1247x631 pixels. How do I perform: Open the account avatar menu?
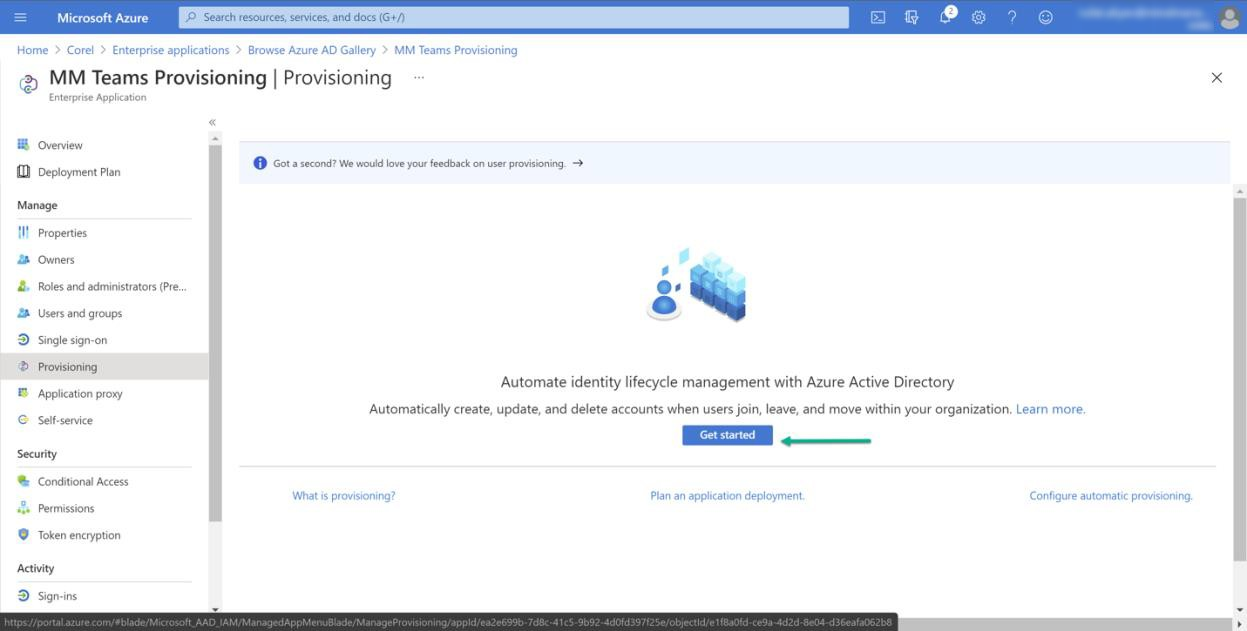pyautogui.click(x=1229, y=17)
